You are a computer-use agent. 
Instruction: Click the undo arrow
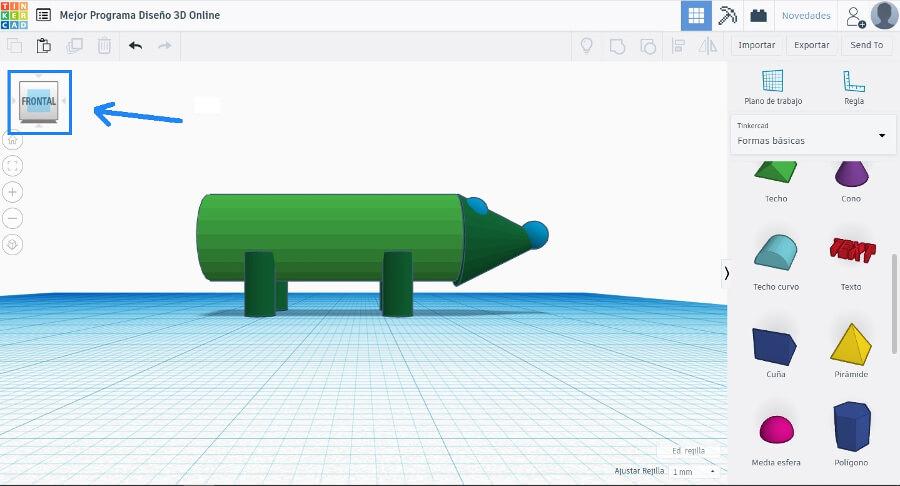(x=135, y=45)
